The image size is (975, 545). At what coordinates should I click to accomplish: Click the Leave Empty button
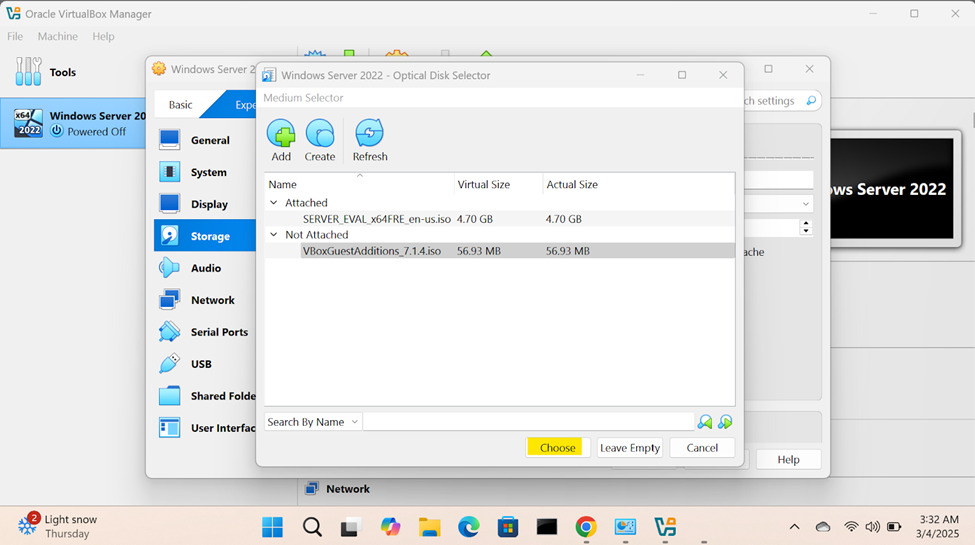click(x=629, y=448)
